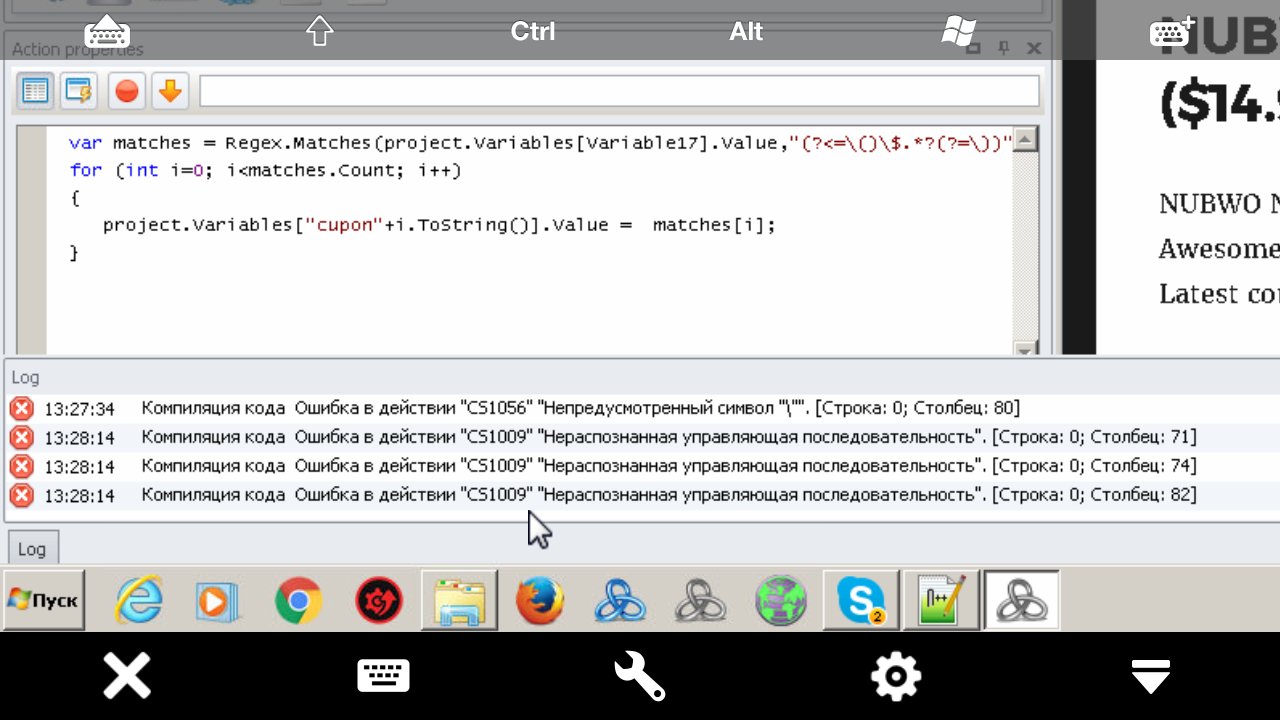1280x720 pixels.
Task: Open the Notepad++ editor on taskbar
Action: click(x=941, y=600)
